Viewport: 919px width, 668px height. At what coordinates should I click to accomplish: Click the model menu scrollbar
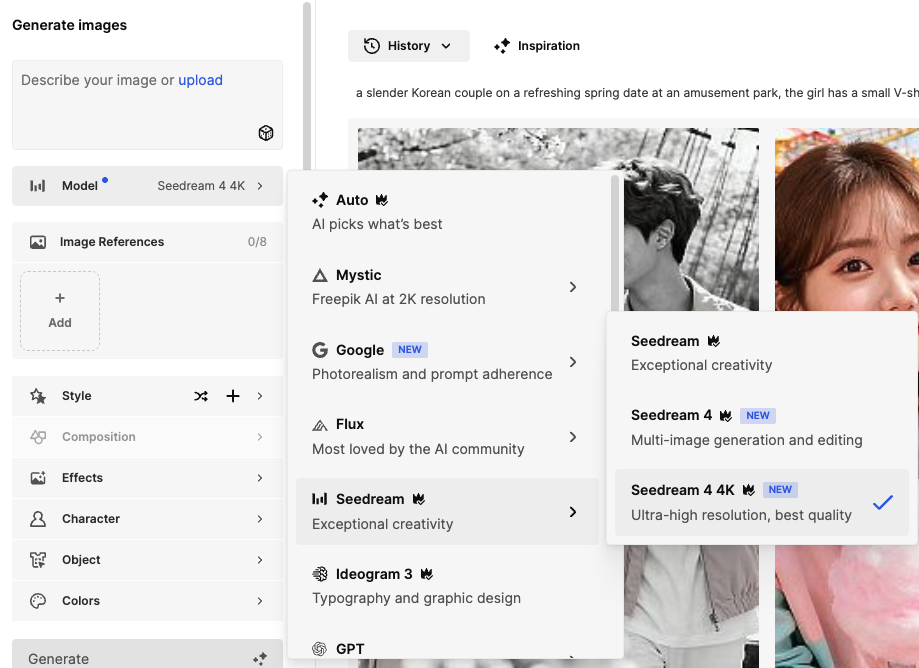click(x=615, y=243)
